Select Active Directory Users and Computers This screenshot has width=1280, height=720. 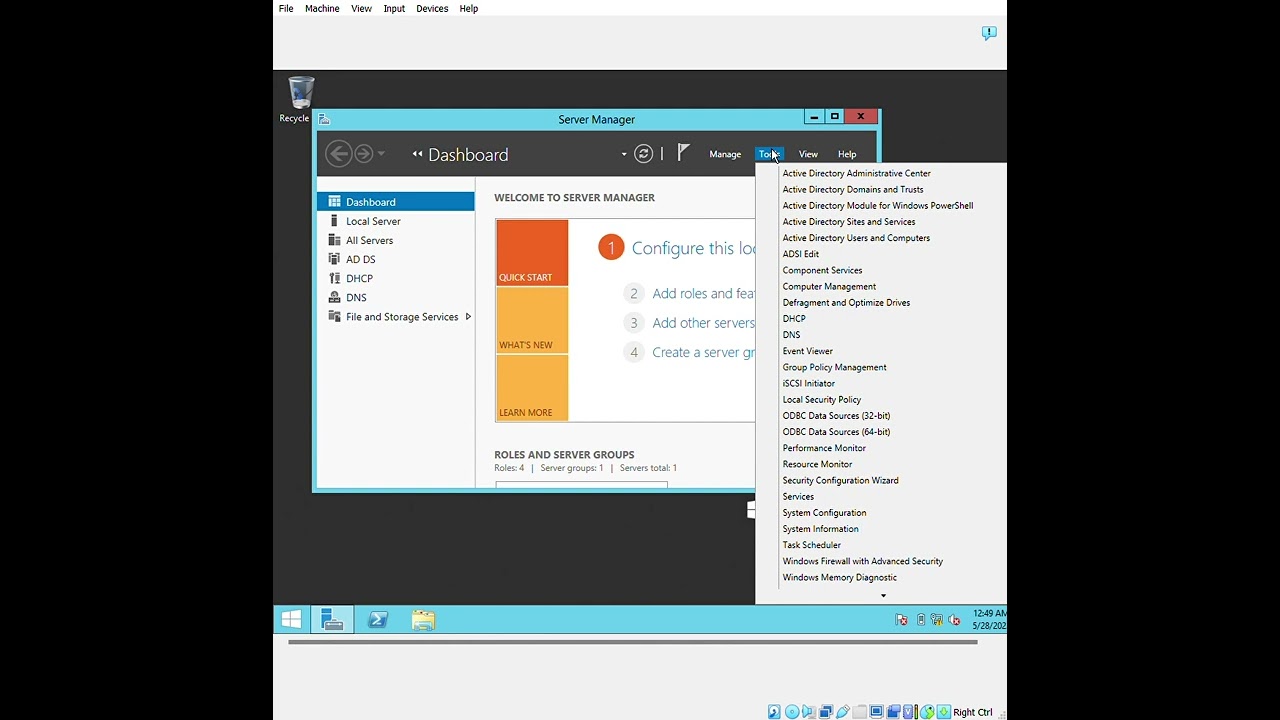(x=856, y=238)
